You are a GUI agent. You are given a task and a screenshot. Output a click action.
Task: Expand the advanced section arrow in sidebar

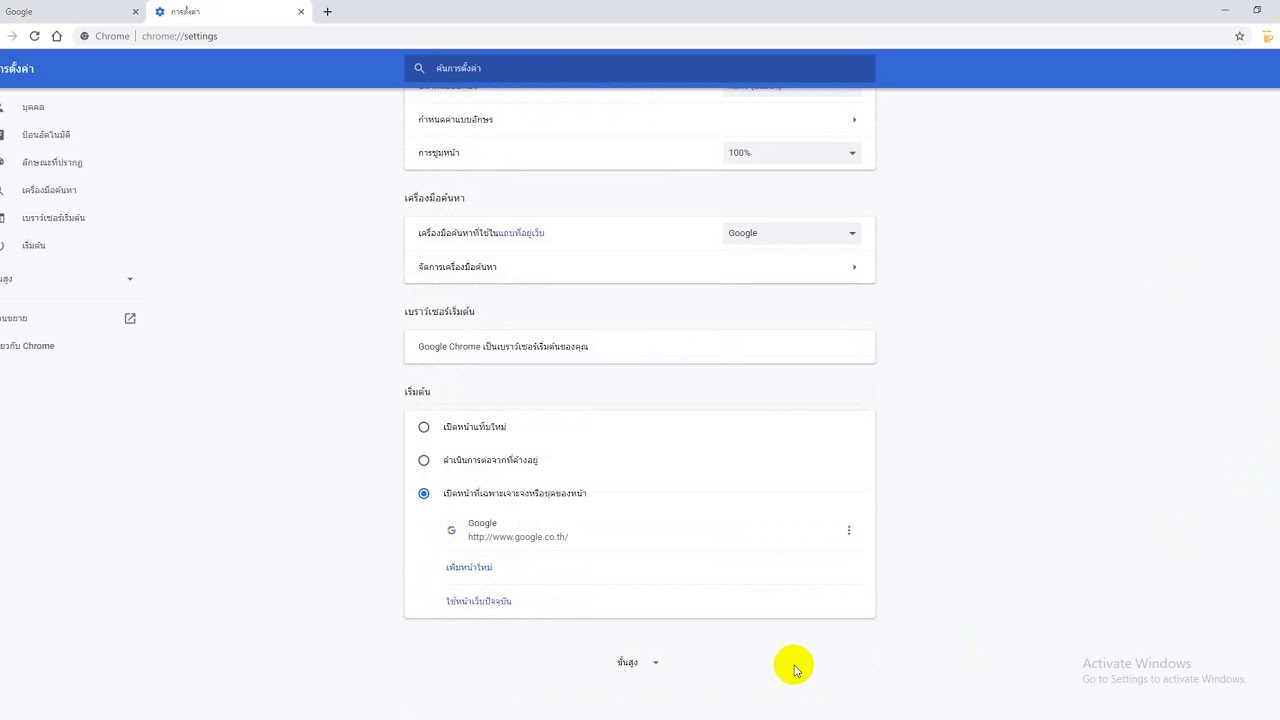click(130, 279)
